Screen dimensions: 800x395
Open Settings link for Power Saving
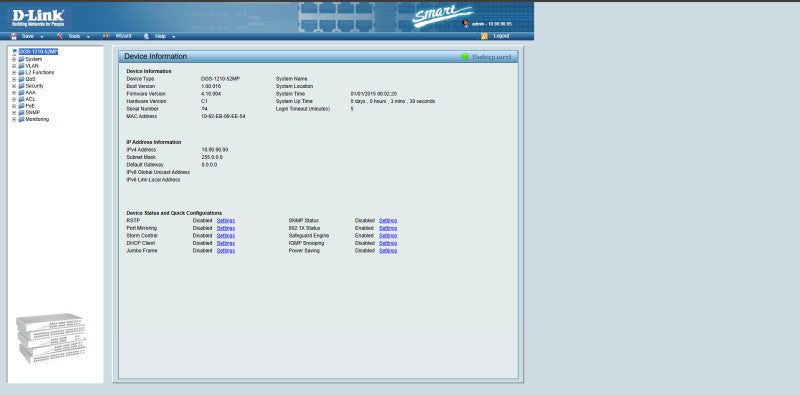pos(388,251)
